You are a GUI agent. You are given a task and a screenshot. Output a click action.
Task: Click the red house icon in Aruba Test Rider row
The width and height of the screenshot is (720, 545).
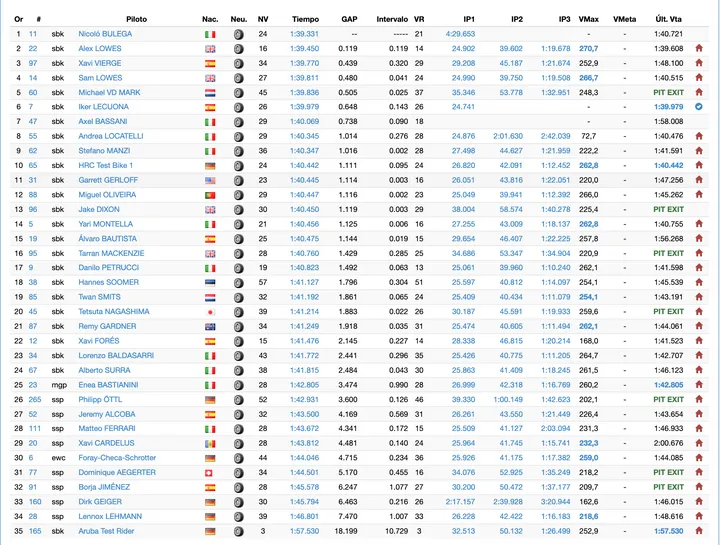(699, 531)
